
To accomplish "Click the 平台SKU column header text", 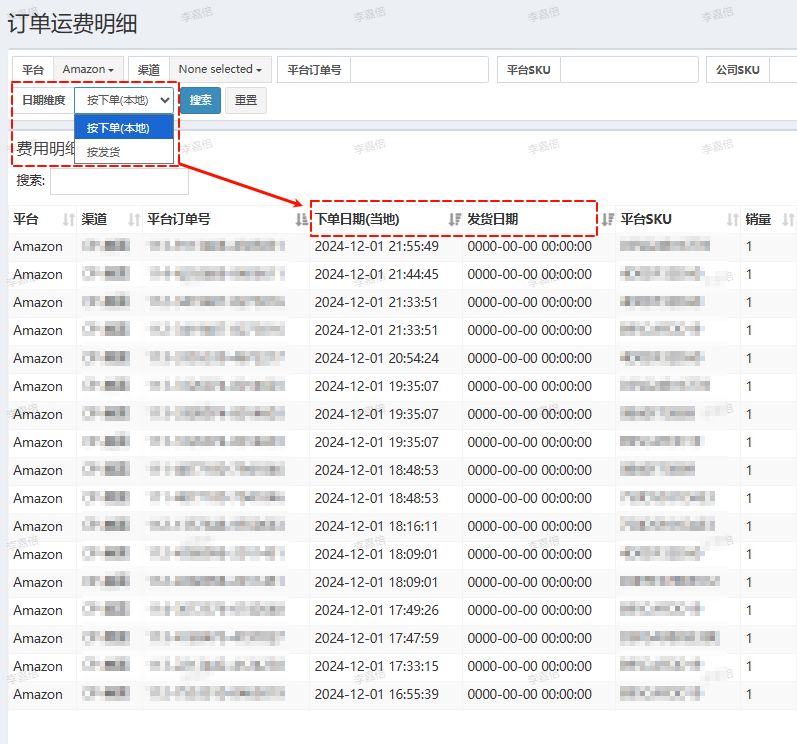I will [646, 220].
